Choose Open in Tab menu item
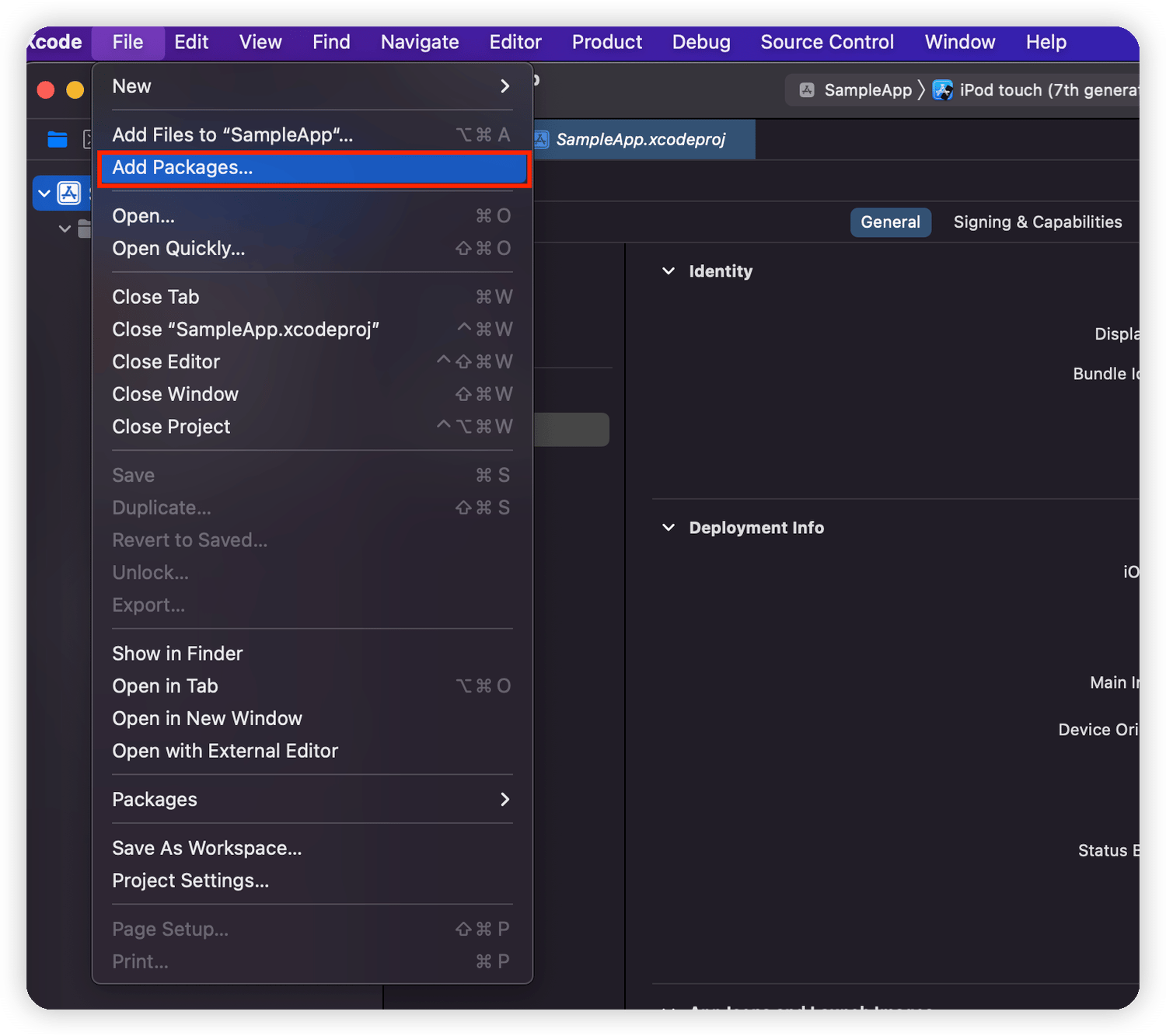Screen dimensions: 1166x1036 click(312, 686)
